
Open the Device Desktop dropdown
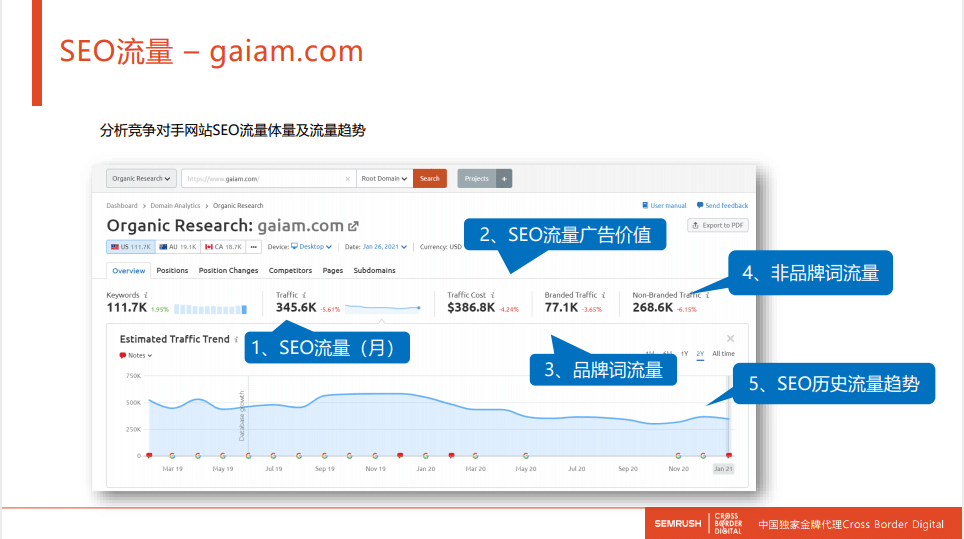[x=312, y=247]
